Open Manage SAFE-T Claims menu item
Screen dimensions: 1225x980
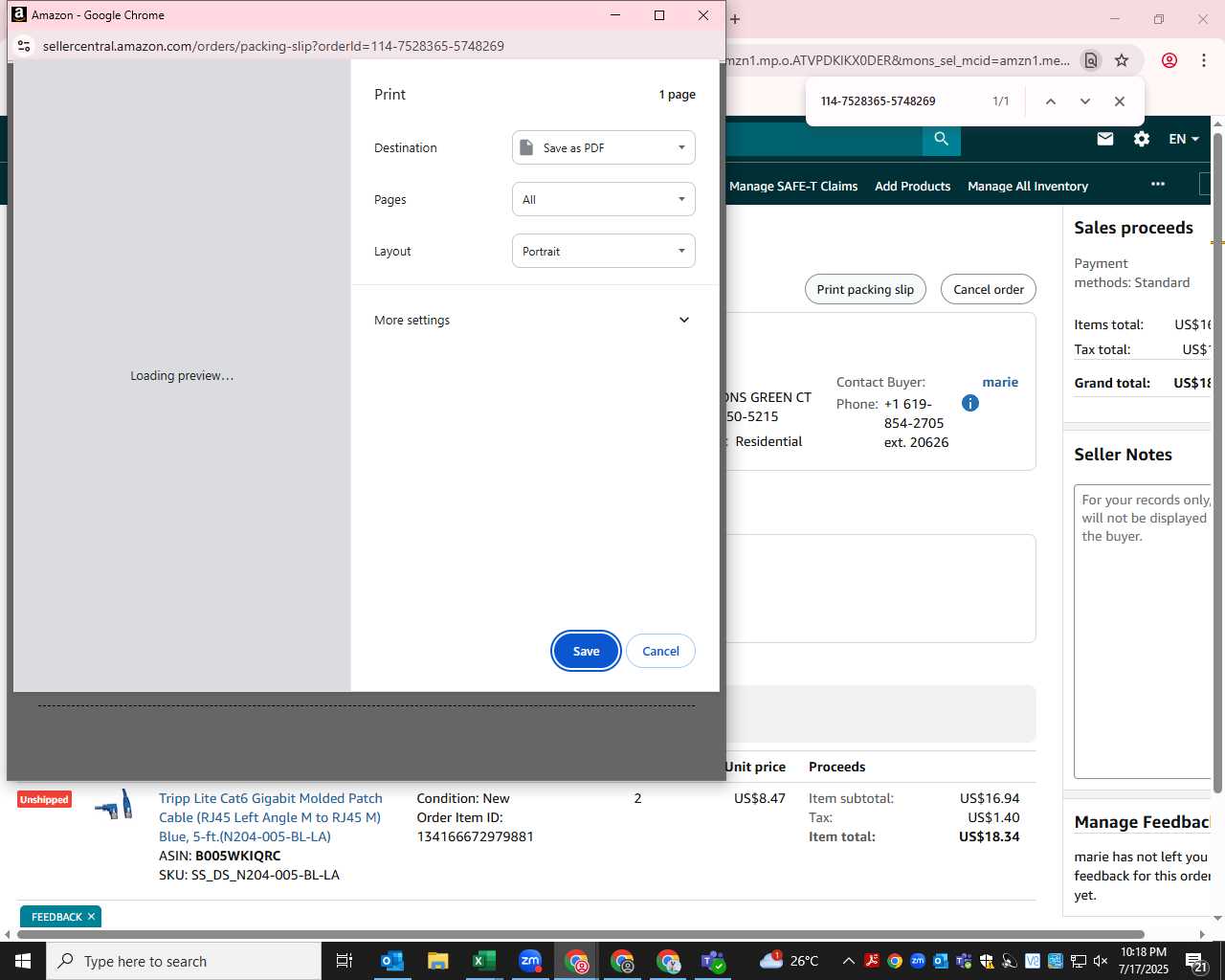pos(793,186)
